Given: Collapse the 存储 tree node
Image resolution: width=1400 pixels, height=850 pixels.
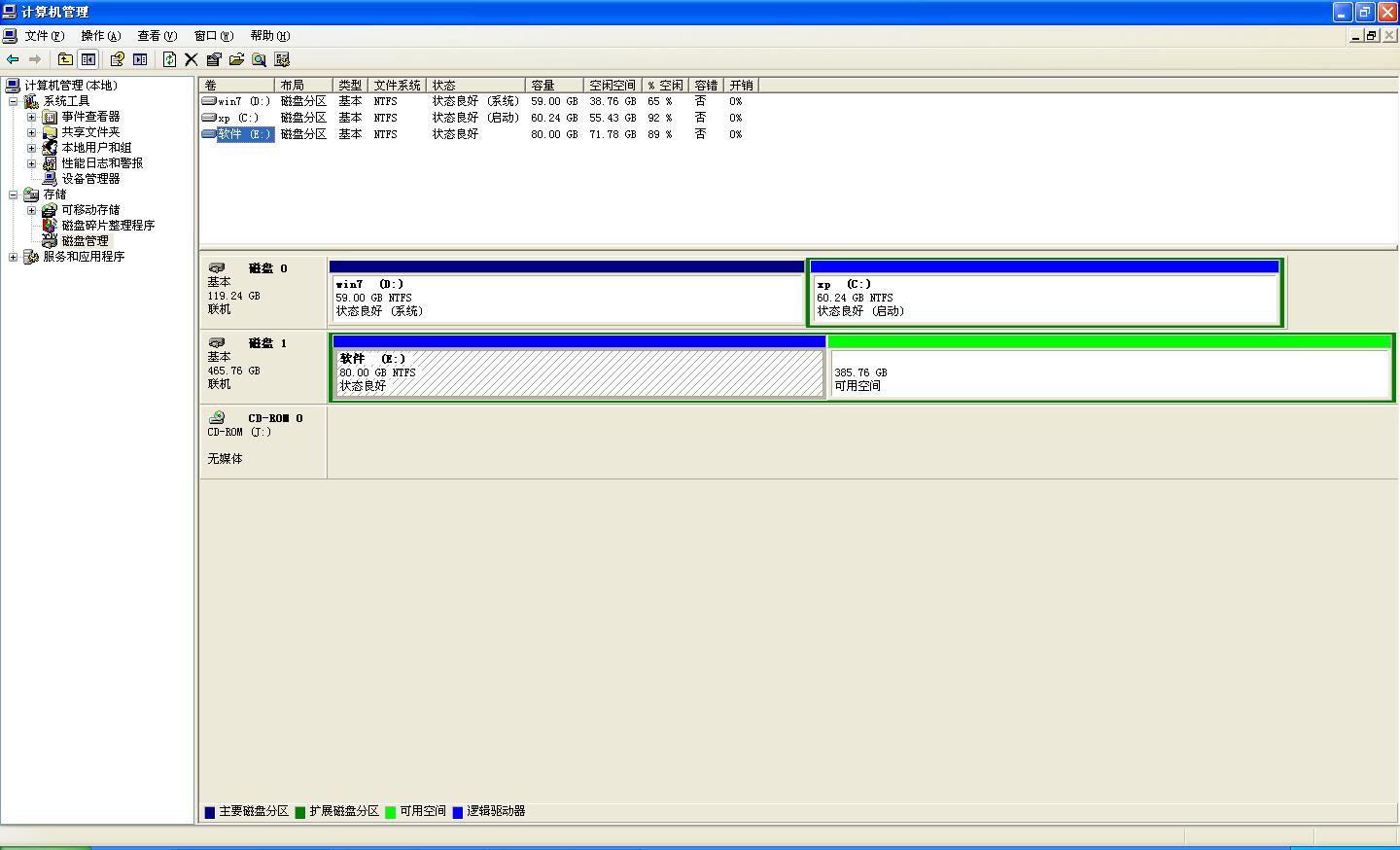Looking at the screenshot, I should pos(14,195).
